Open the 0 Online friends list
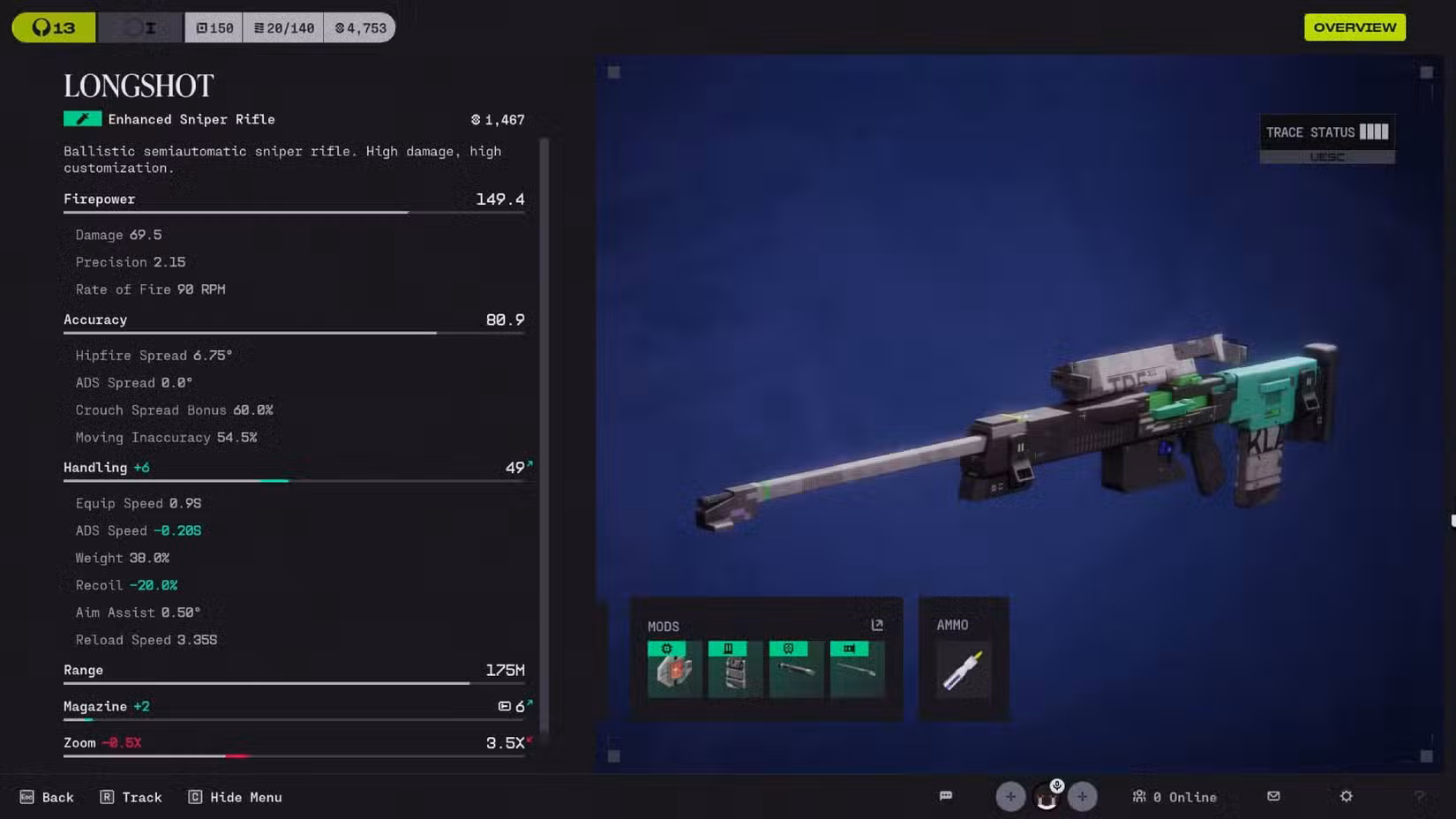 tap(1175, 797)
